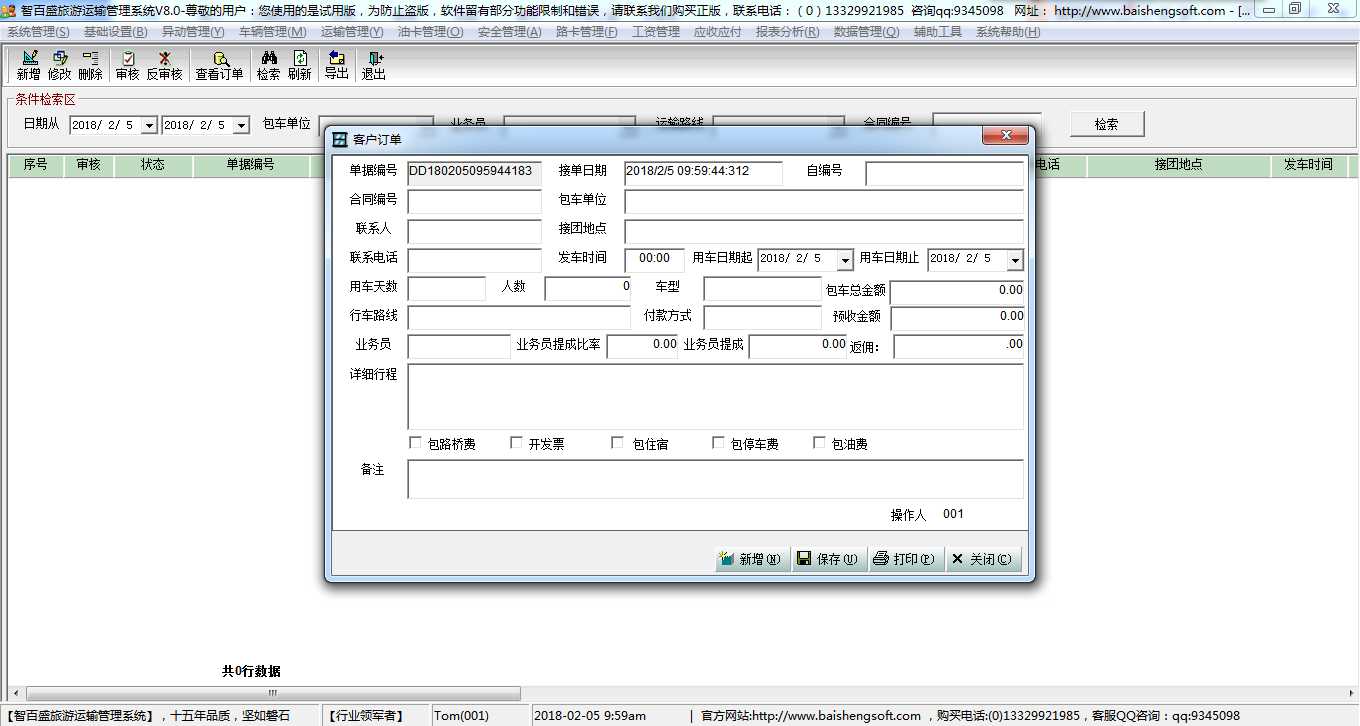This screenshot has height=726, width=1360.
Task: Click the 备注 text area
Action: (716, 479)
